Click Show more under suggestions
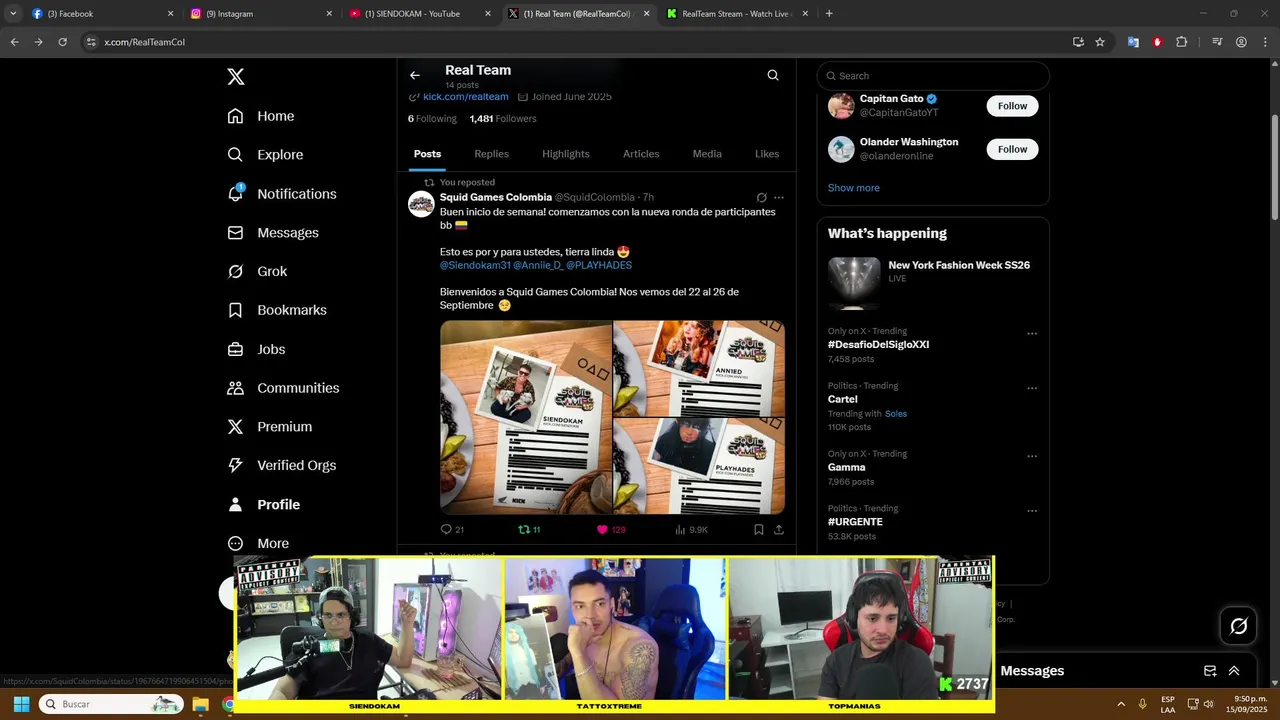This screenshot has height=720, width=1280. pyautogui.click(x=853, y=188)
